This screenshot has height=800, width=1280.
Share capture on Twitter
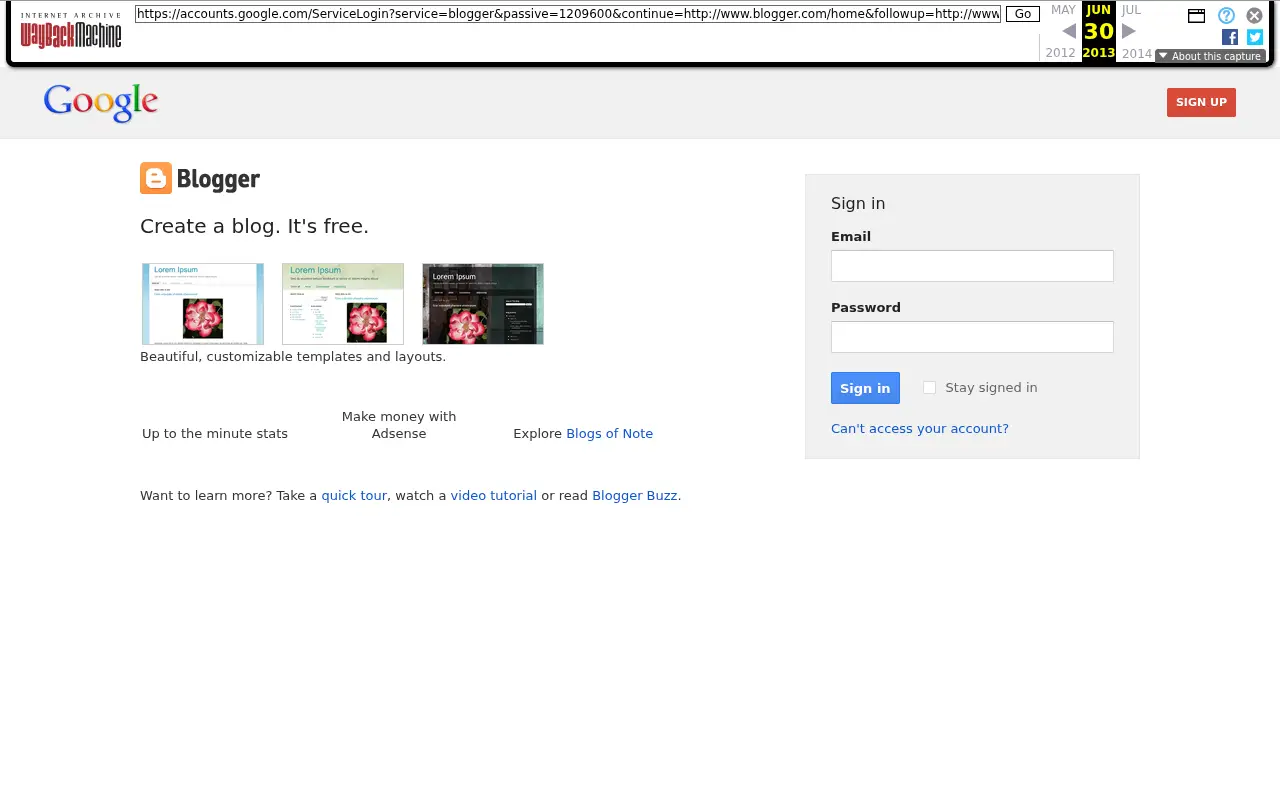(x=1255, y=37)
